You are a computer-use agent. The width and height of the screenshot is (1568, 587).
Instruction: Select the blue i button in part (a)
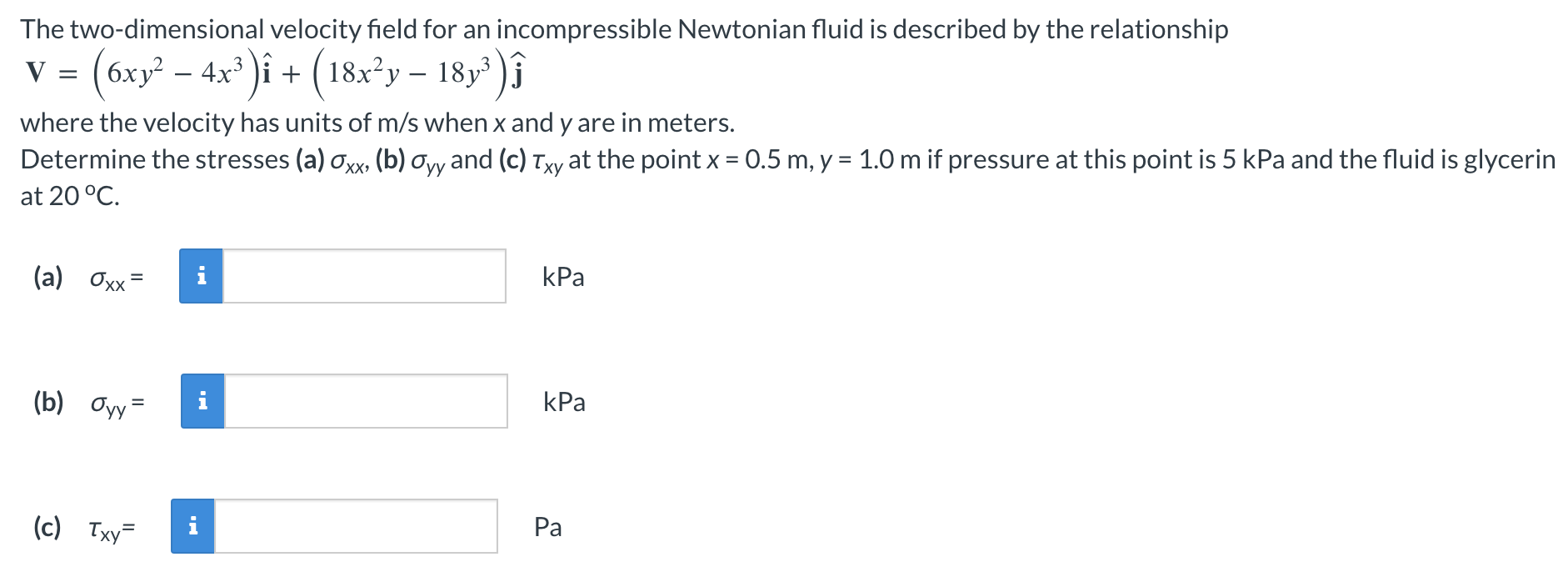pos(201,276)
